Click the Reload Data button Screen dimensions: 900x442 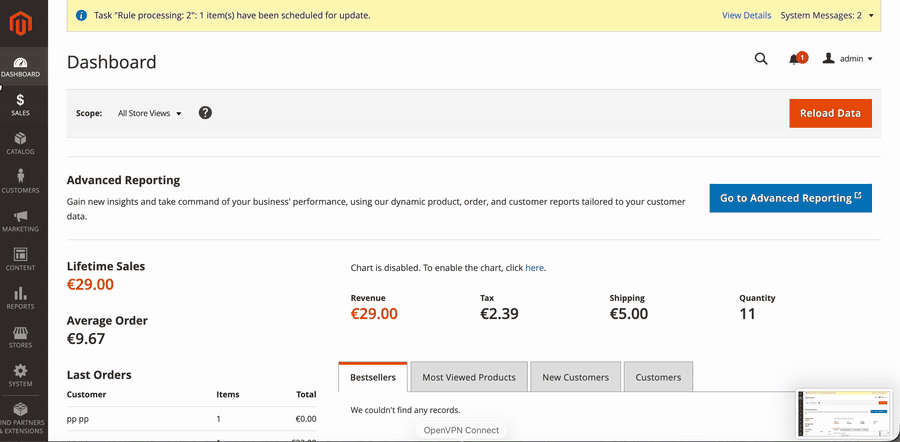(x=831, y=113)
